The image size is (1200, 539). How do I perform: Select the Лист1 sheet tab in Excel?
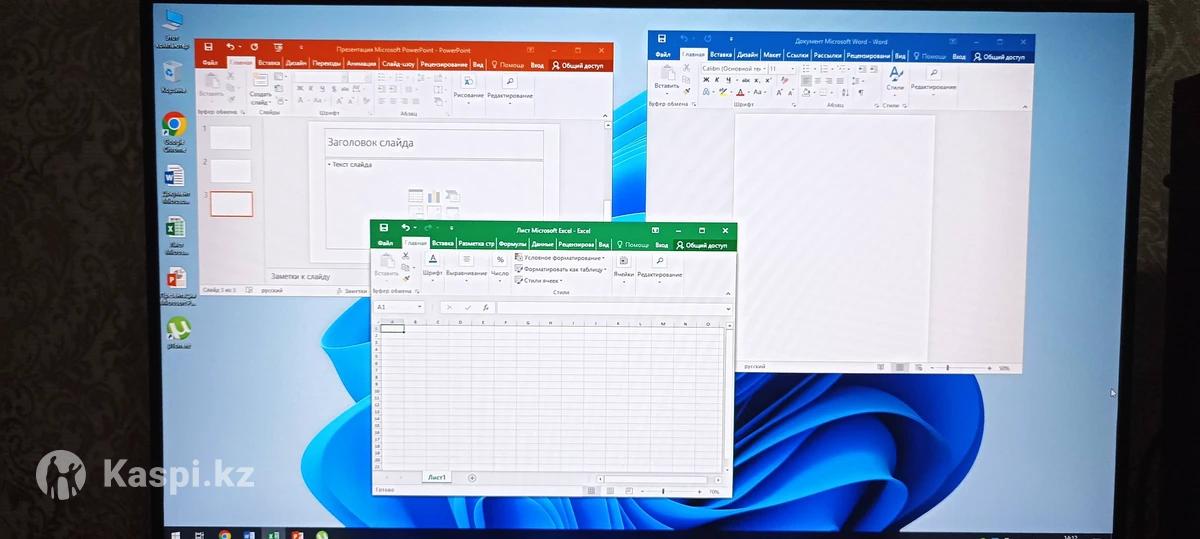[437, 478]
